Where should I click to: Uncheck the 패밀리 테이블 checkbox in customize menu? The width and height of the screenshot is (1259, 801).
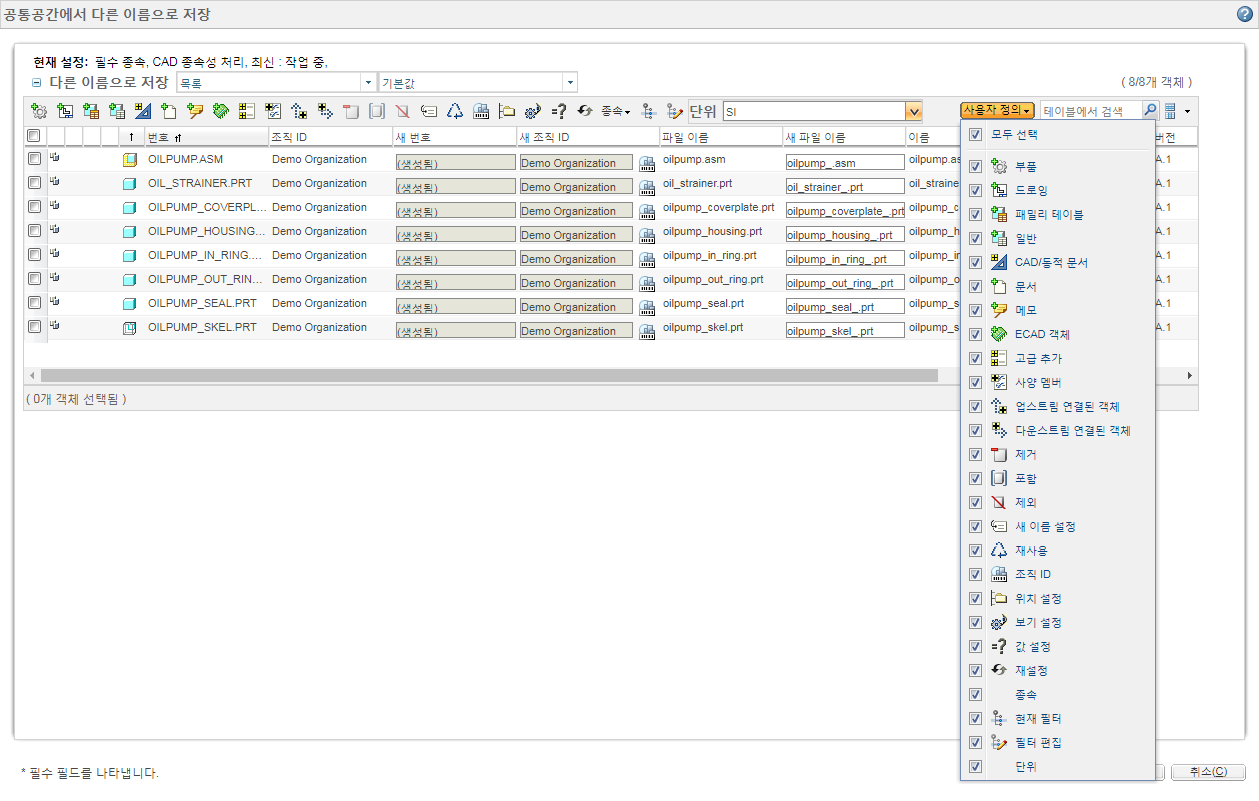coord(975,214)
